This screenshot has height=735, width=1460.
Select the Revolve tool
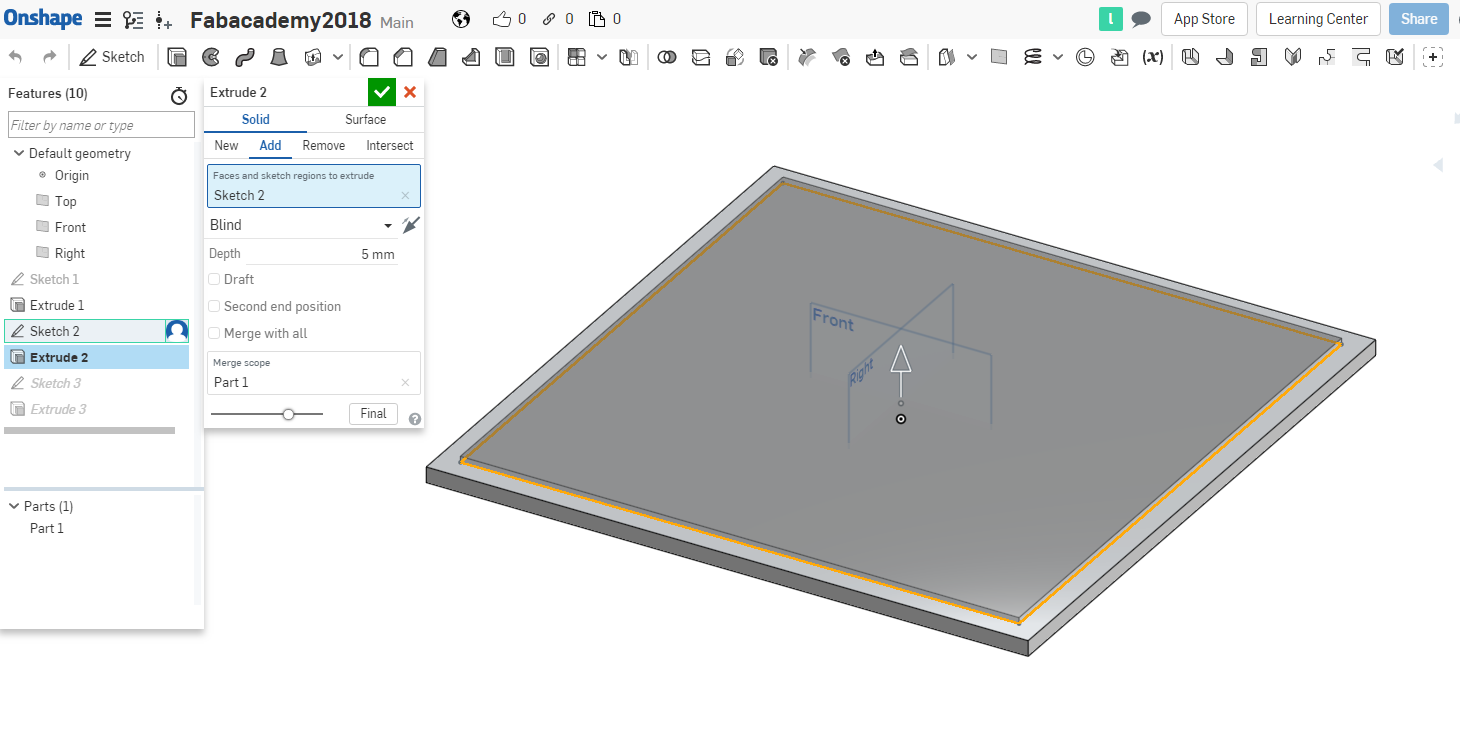coord(210,57)
